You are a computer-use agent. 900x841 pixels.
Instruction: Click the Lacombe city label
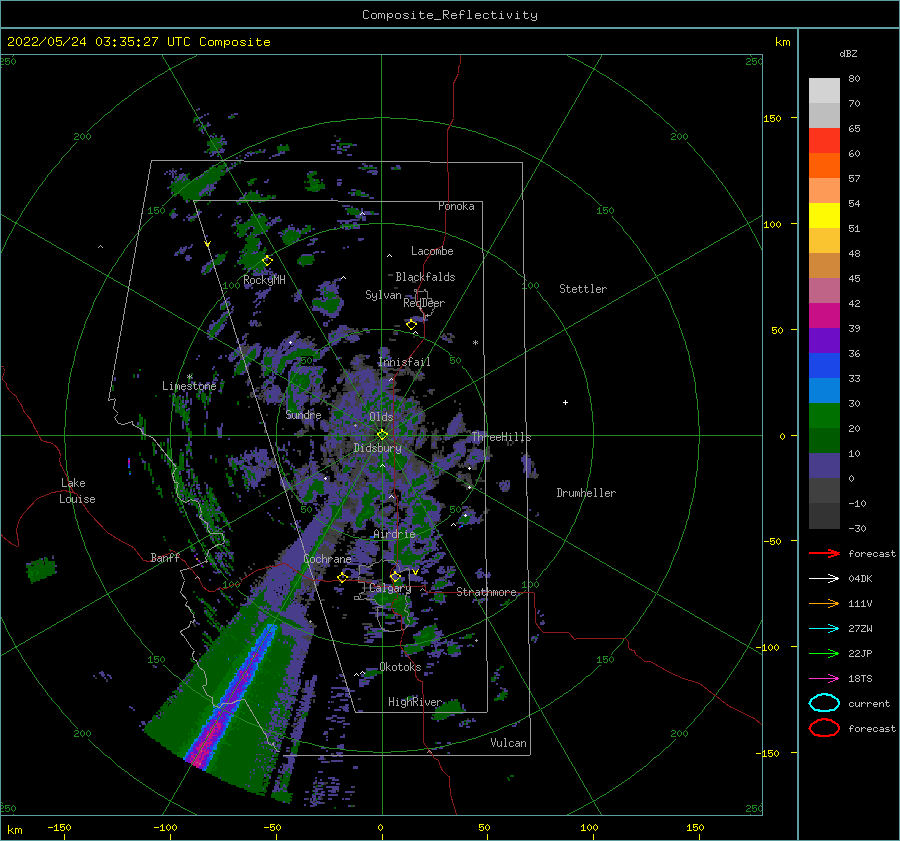pyautogui.click(x=432, y=251)
